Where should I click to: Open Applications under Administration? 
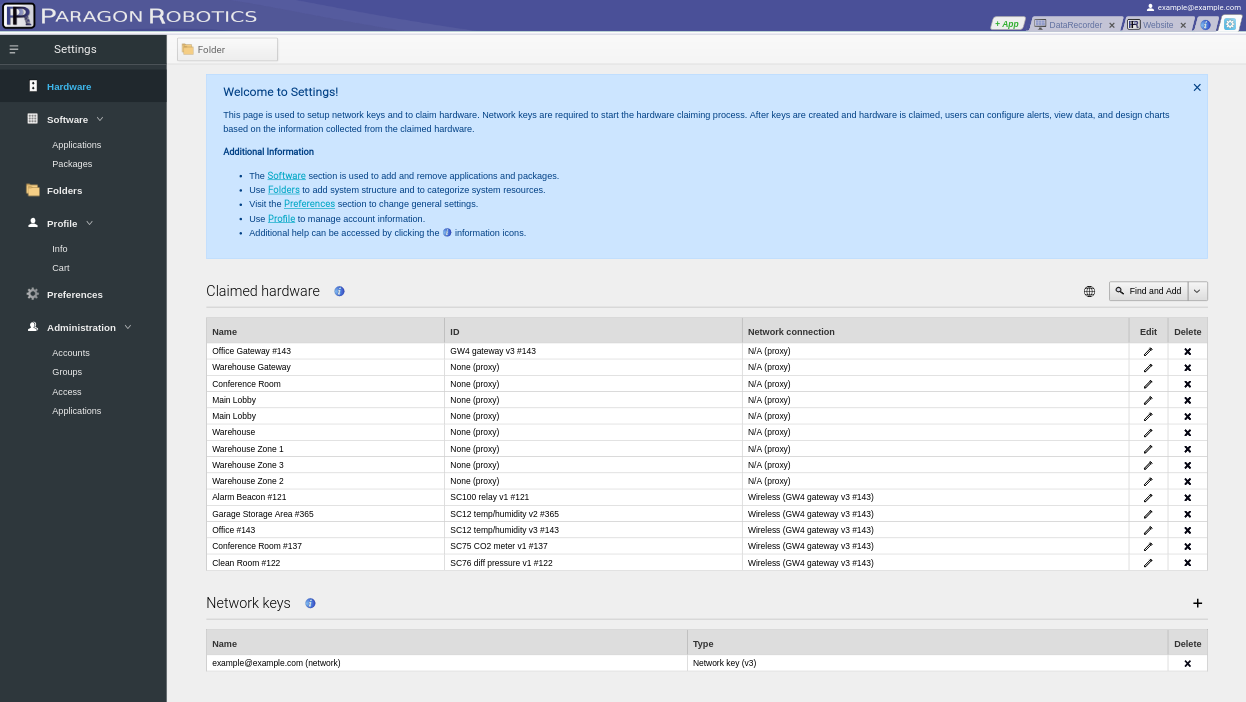(76, 411)
